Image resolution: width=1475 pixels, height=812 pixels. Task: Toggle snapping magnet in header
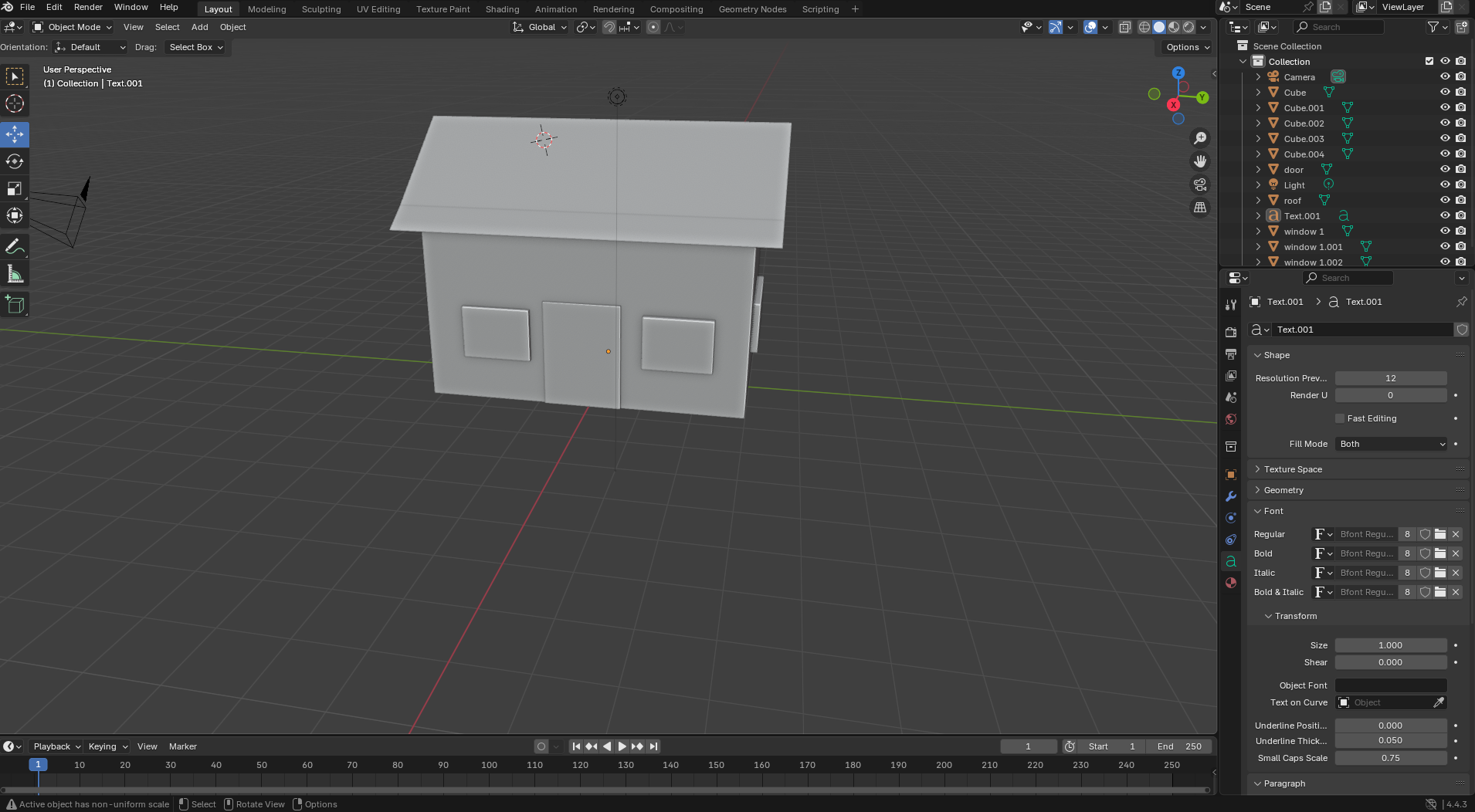click(x=609, y=27)
